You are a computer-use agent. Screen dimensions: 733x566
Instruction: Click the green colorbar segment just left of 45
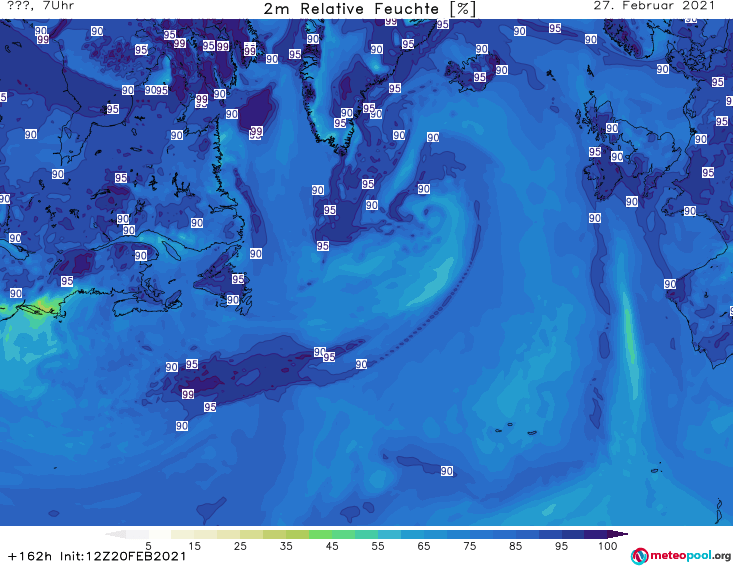coord(320,534)
